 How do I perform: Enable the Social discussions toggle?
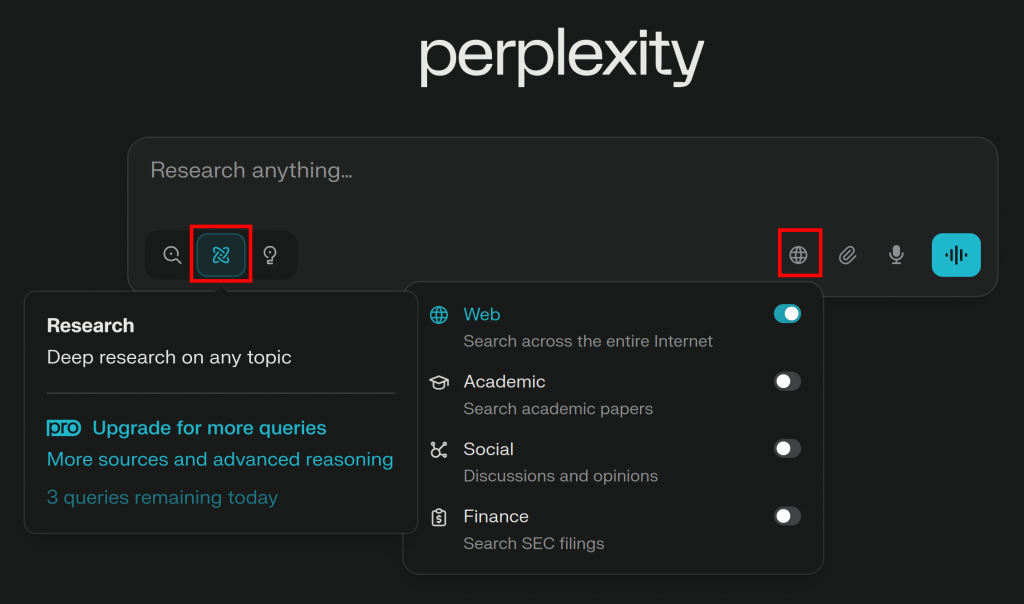pos(787,449)
